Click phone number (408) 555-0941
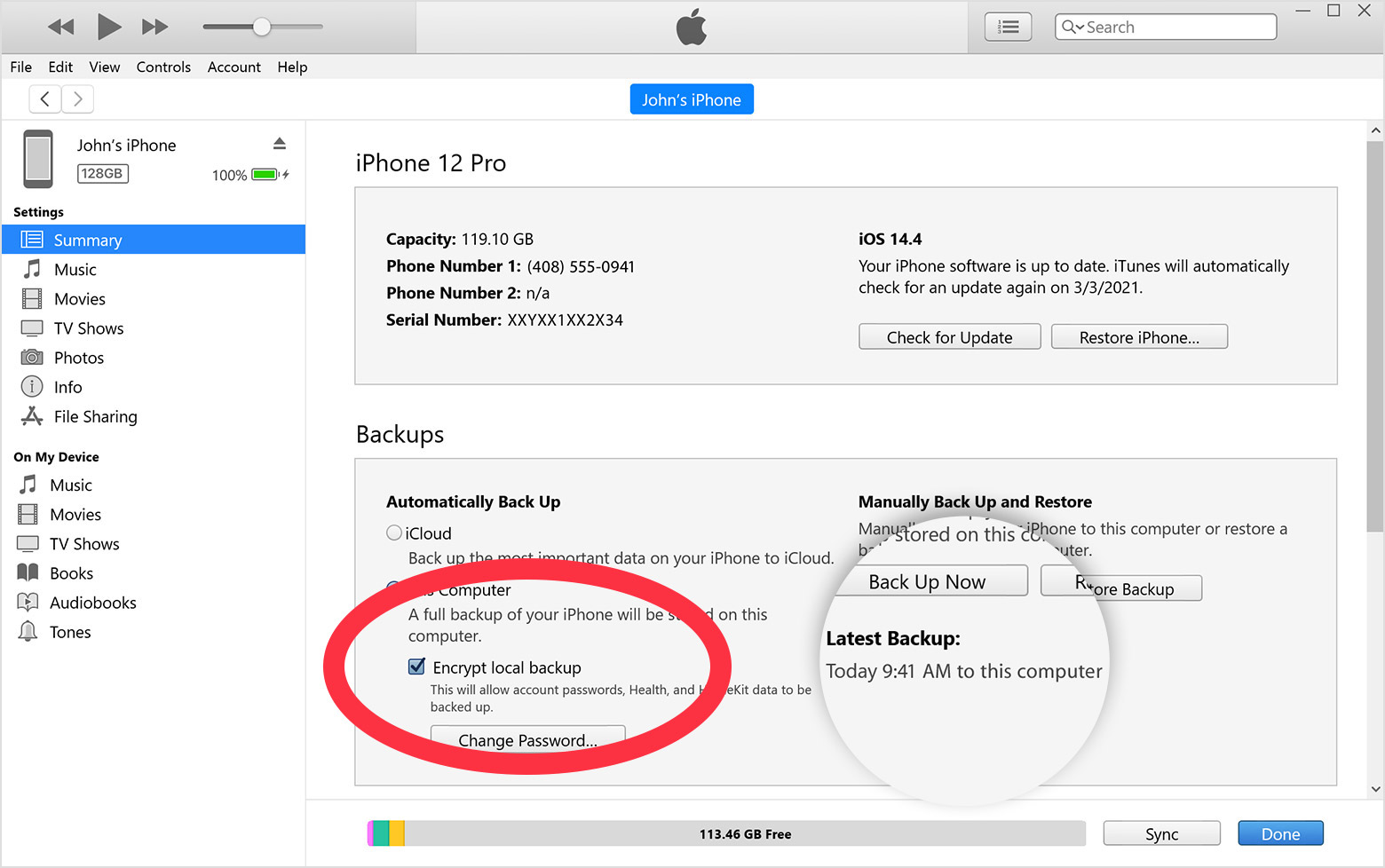This screenshot has width=1385, height=868. click(581, 267)
